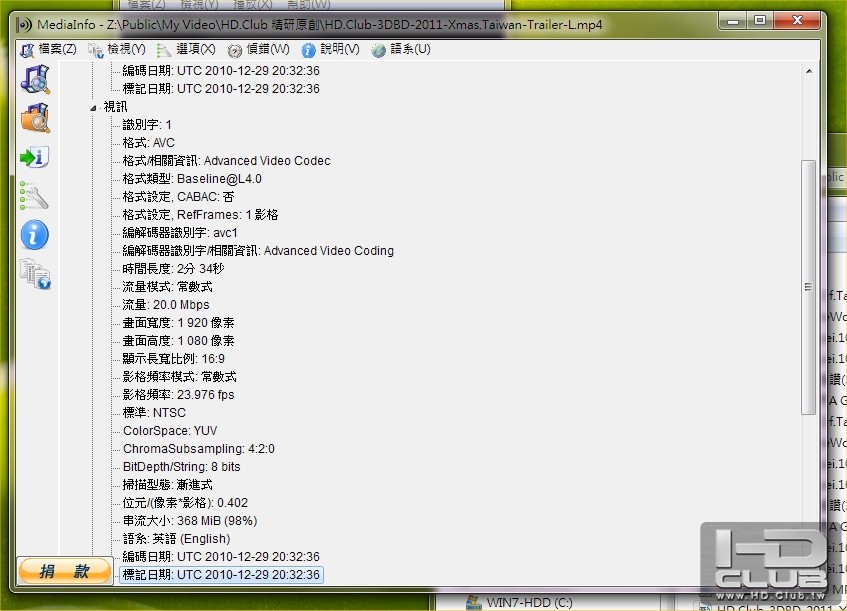
Task: Select the row 畫面高度: 1 080 像素
Action: point(178,341)
